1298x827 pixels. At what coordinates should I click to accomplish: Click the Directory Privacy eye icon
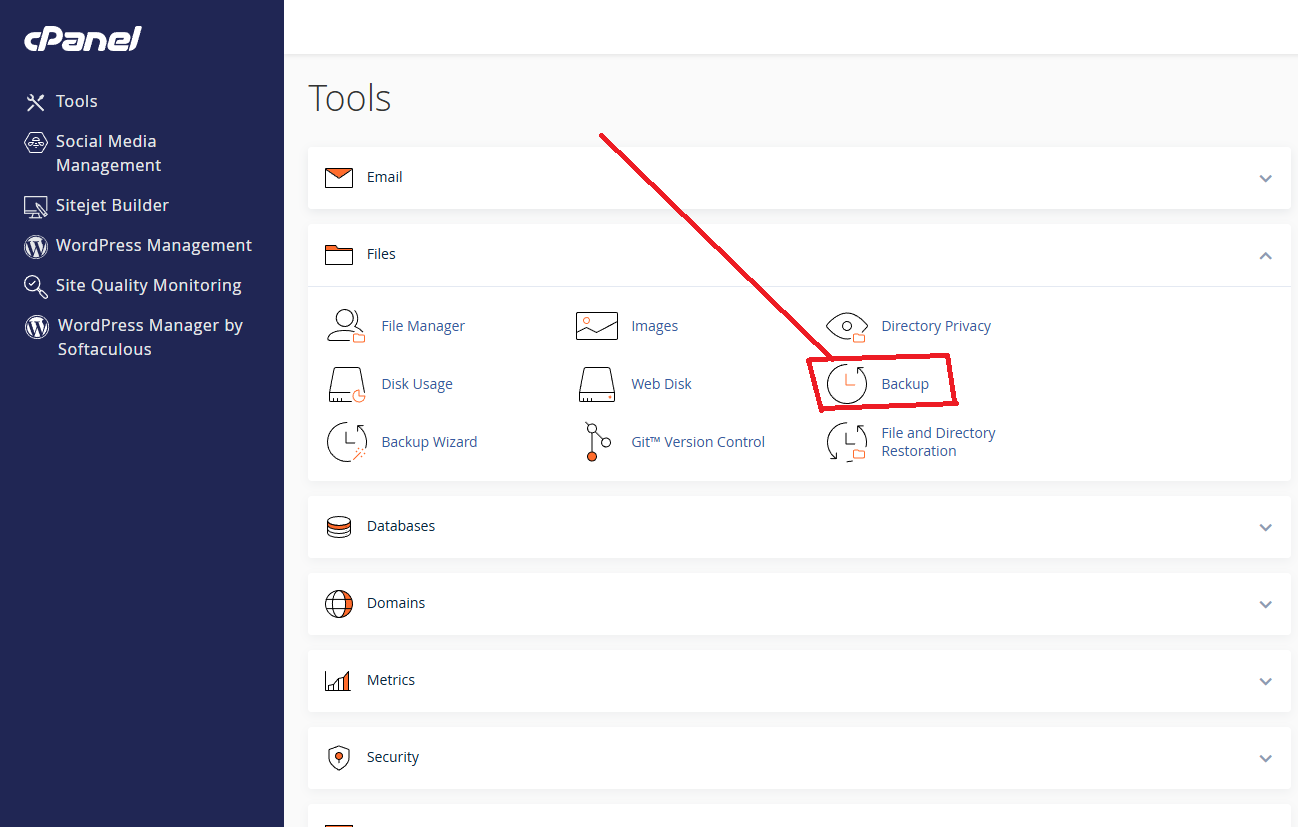847,326
